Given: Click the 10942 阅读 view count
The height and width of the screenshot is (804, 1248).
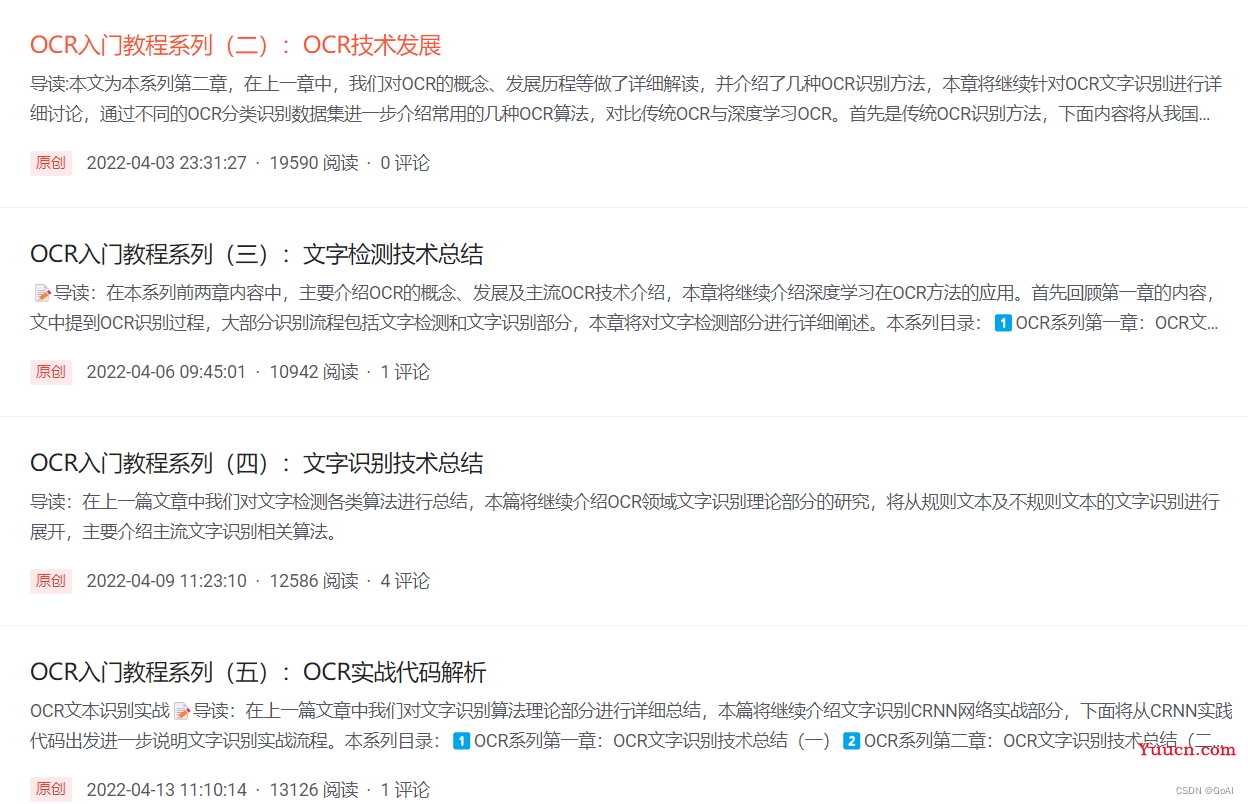Looking at the screenshot, I should (314, 372).
